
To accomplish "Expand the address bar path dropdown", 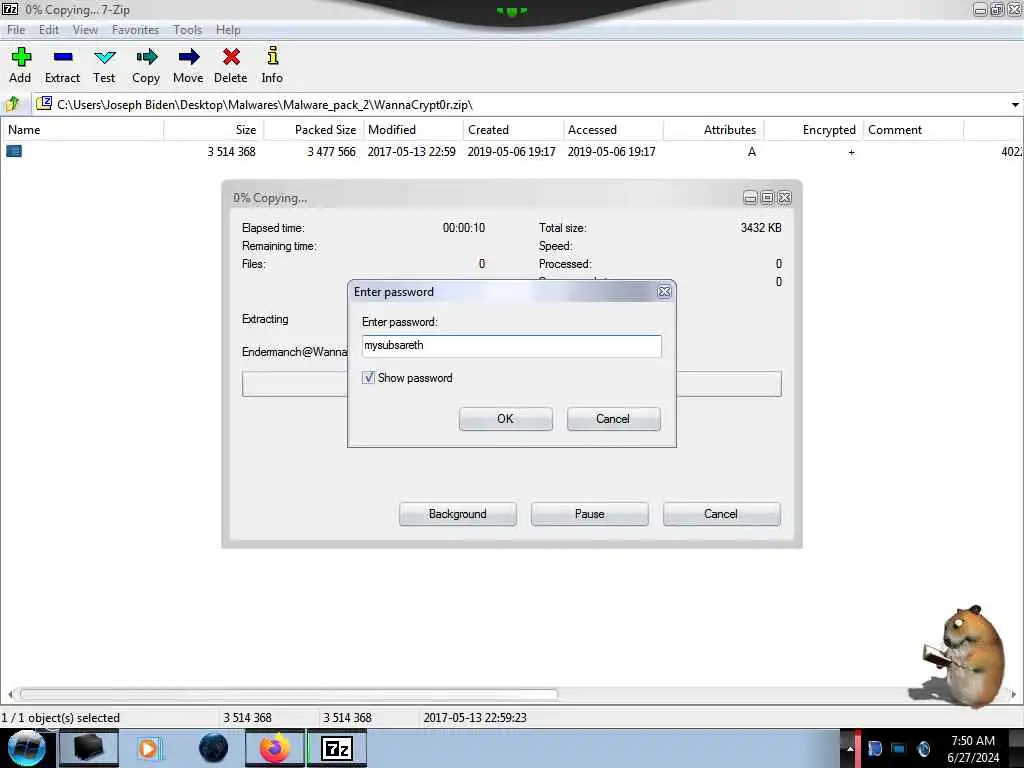I will pos(1015,104).
